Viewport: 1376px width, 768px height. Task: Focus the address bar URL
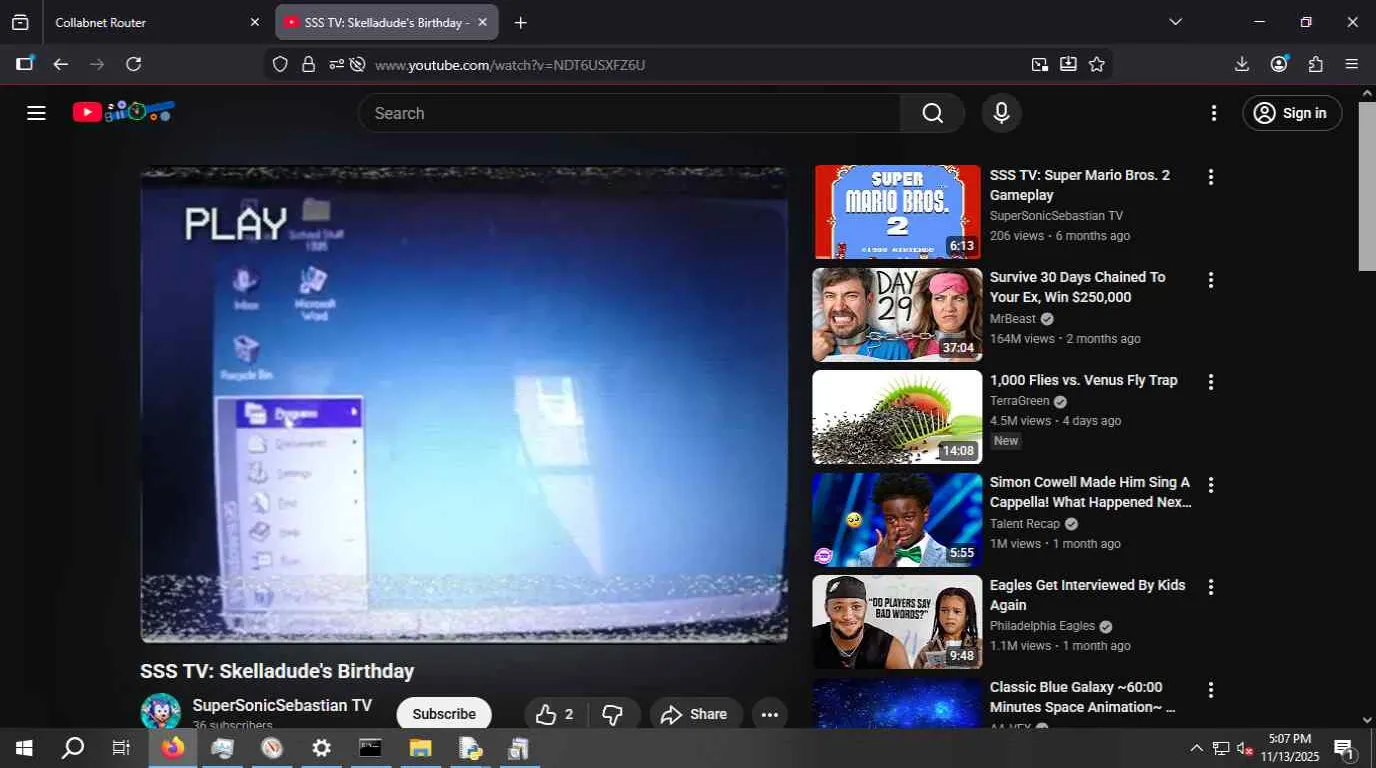click(510, 65)
